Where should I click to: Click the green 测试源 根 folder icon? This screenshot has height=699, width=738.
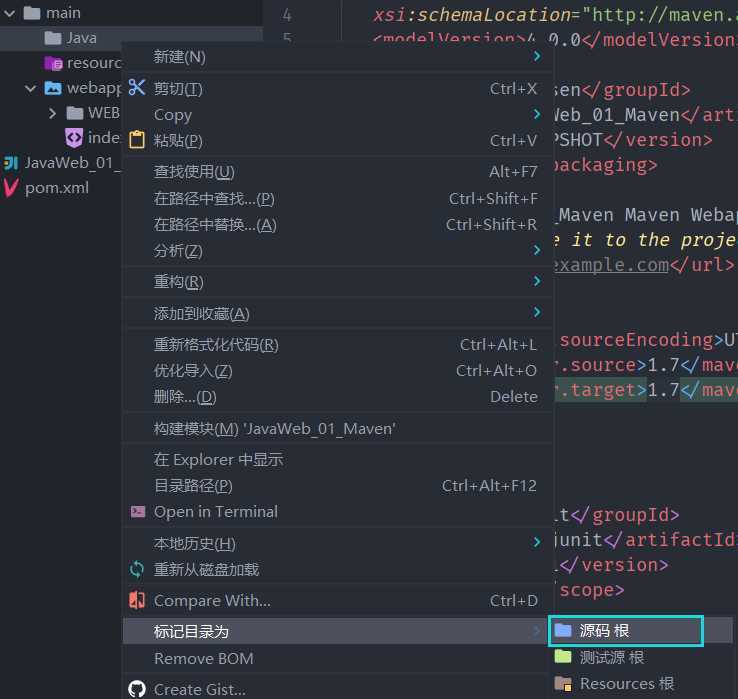[x=563, y=657]
